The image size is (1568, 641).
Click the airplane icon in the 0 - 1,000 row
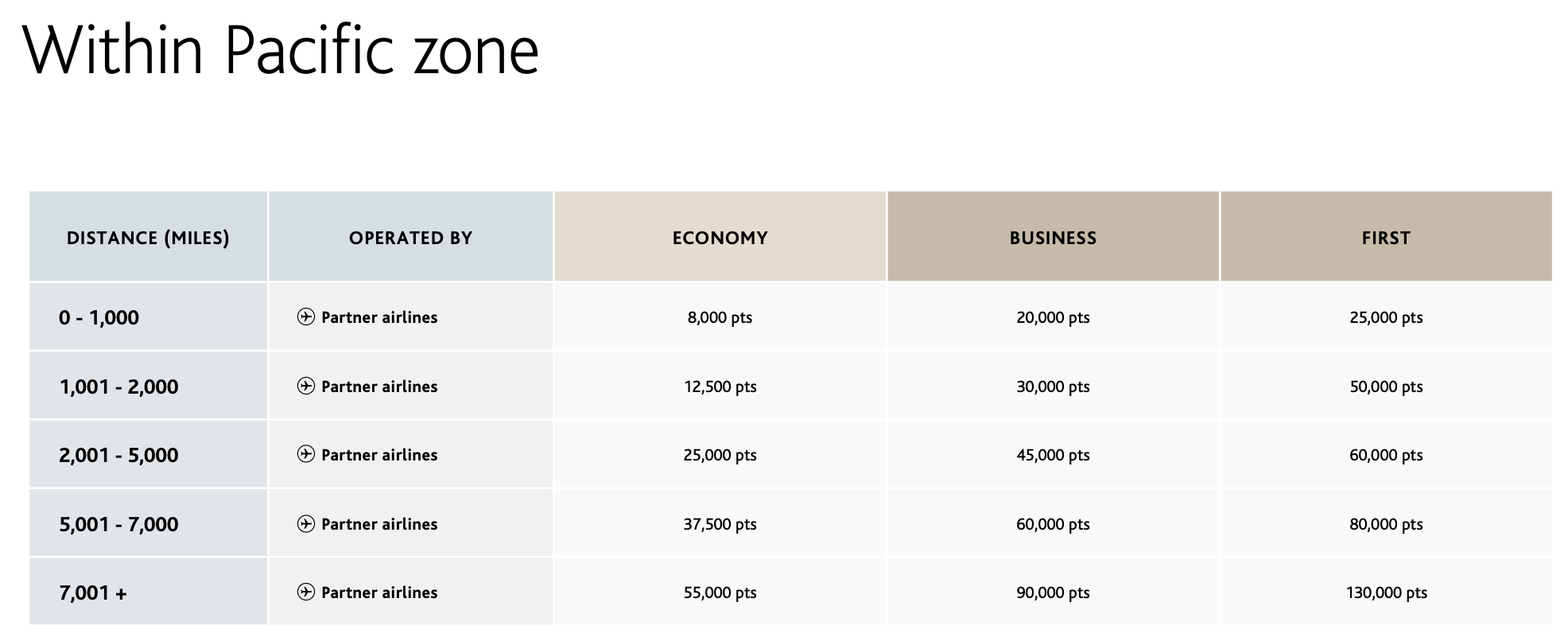(x=306, y=317)
